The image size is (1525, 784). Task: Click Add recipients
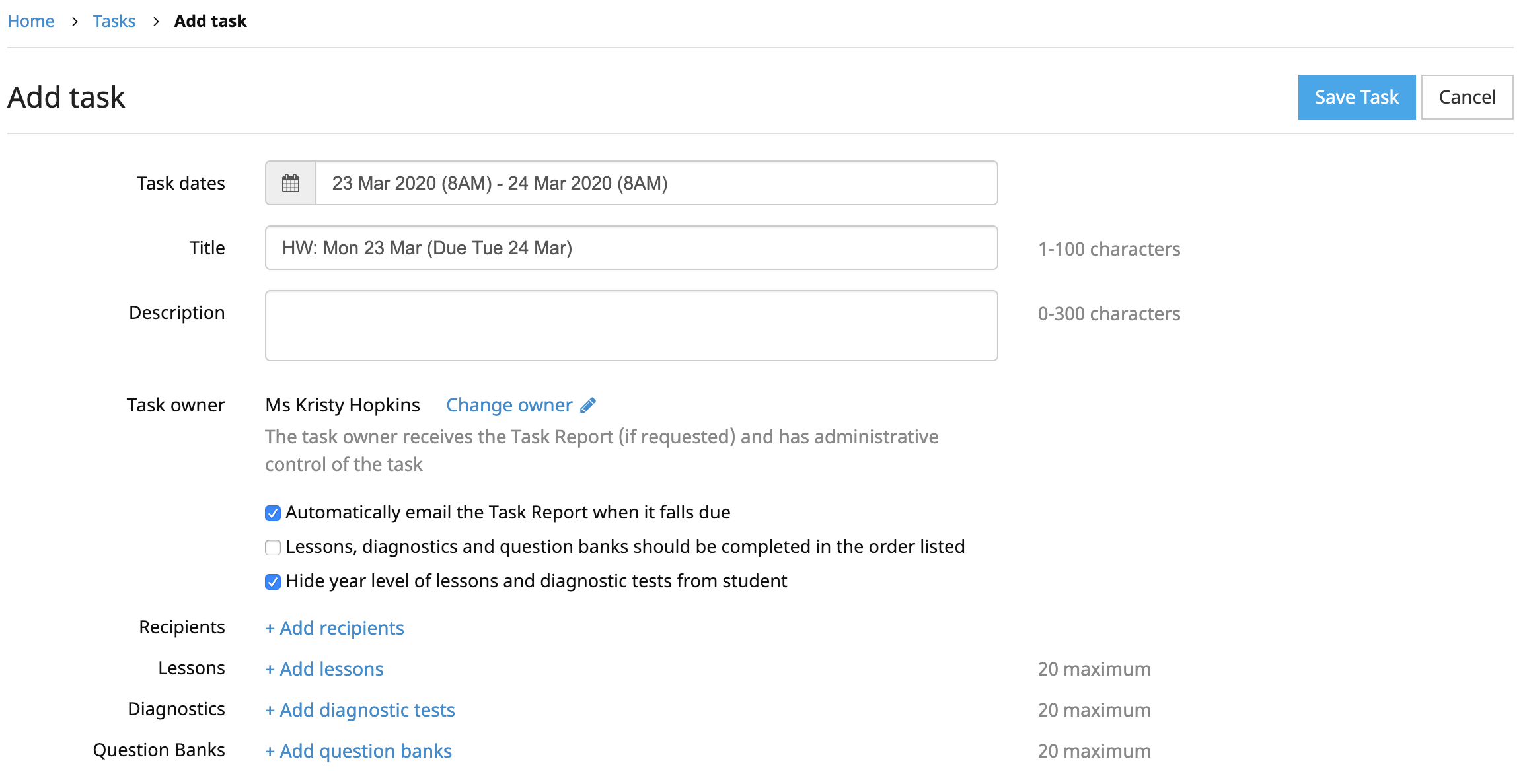pos(334,628)
